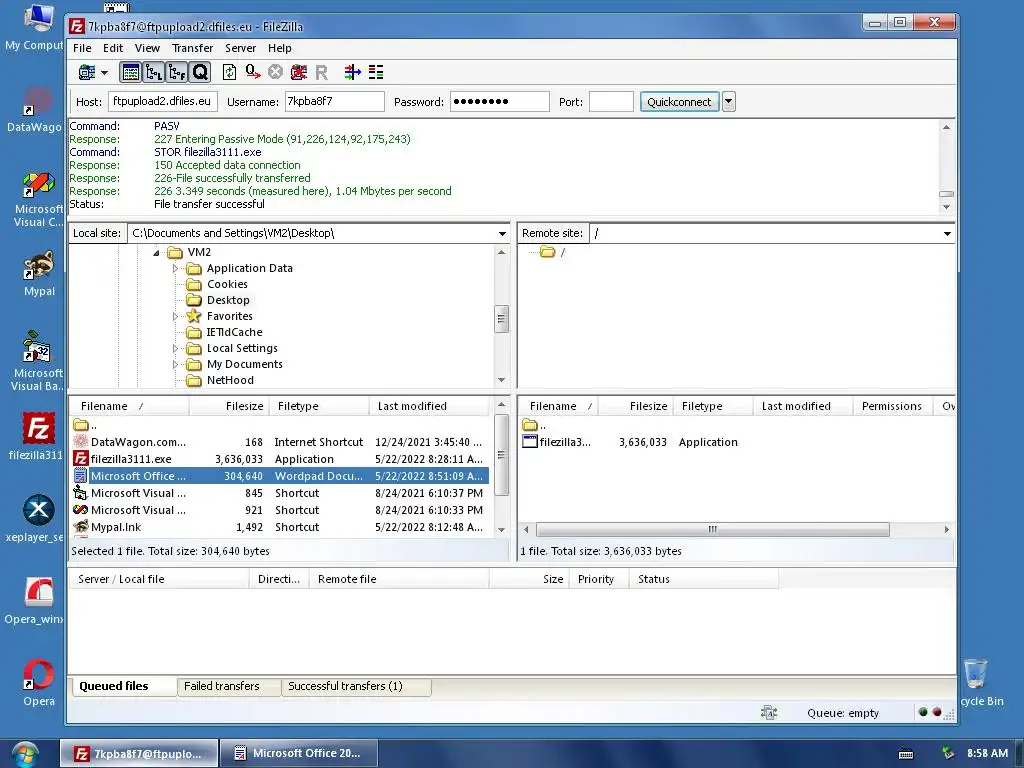Open the Site Manager dropdown arrow
1024x768 pixels.
(104, 72)
